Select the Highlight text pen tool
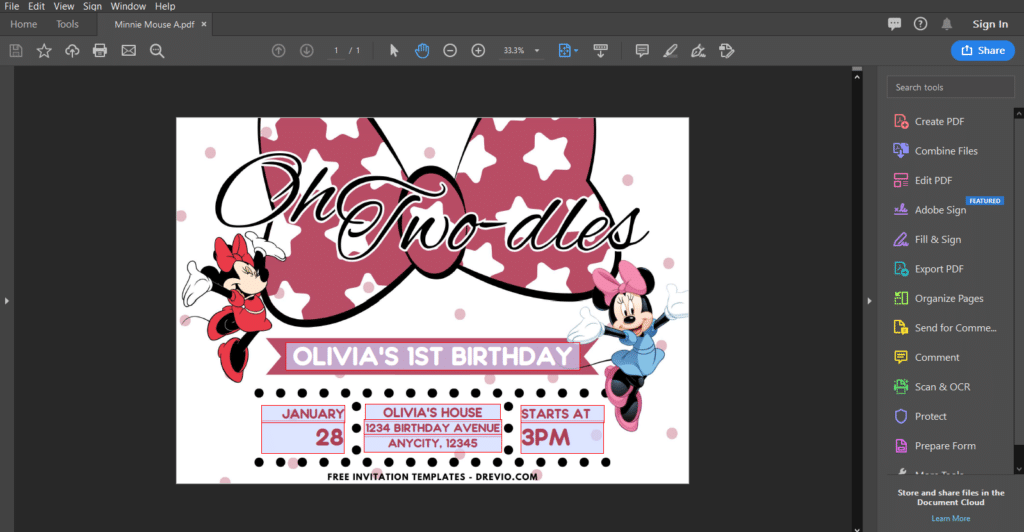The image size is (1024, 532). coord(670,50)
